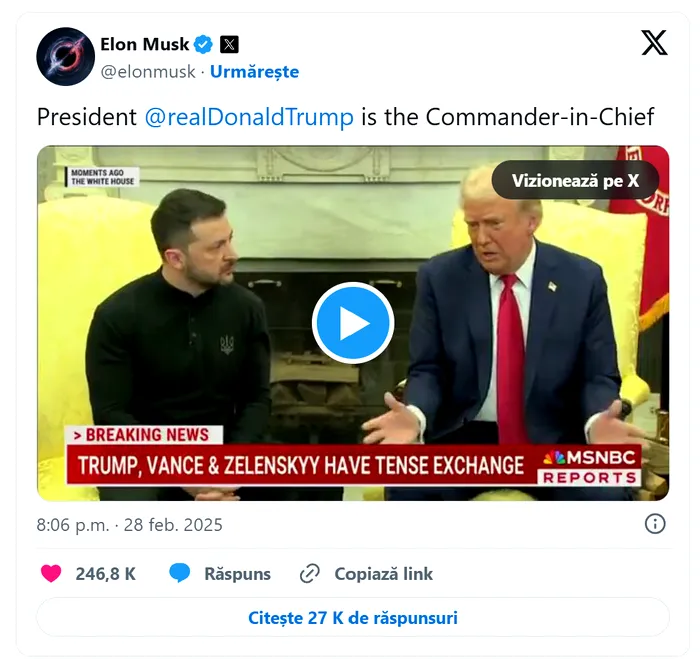
Task: Click the @elonmusk handle
Action: 148,71
